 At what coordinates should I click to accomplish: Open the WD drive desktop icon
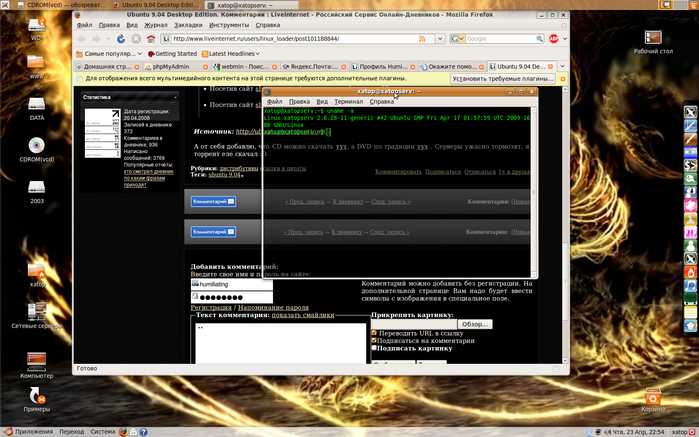[x=37, y=29]
